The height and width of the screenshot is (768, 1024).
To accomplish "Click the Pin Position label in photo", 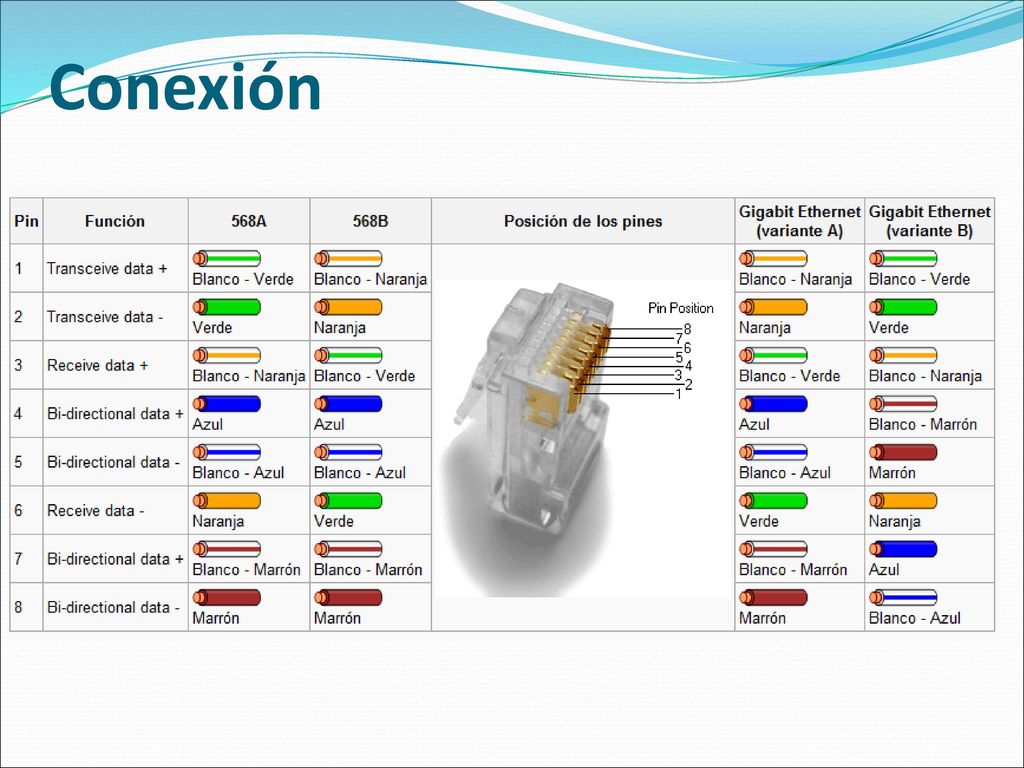I will pos(680,308).
